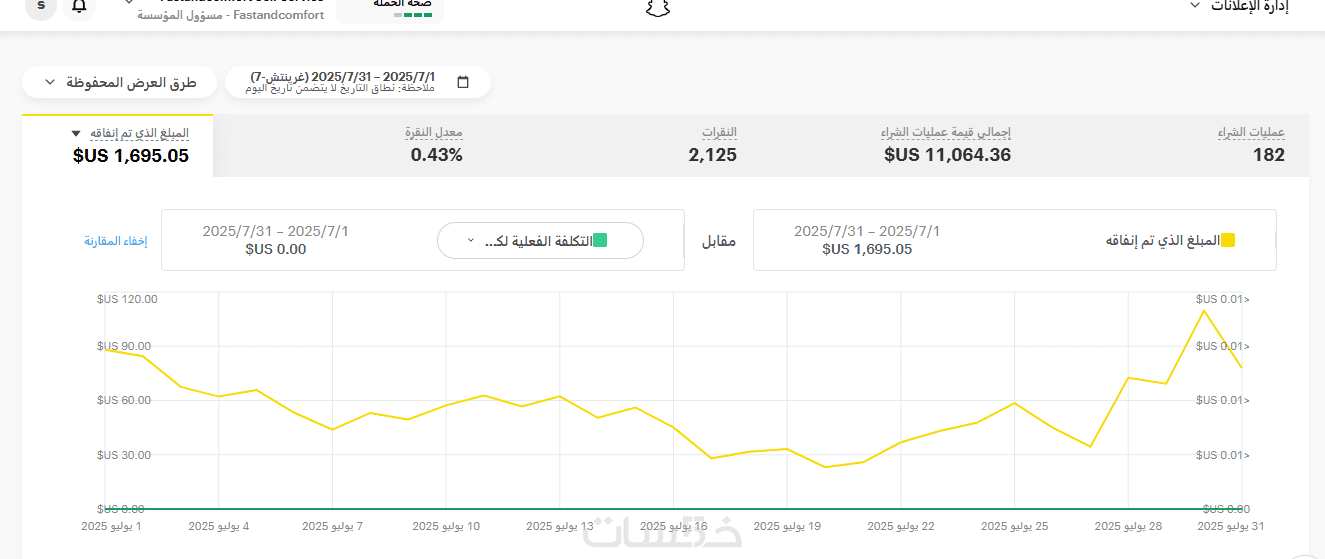Click the yellow spend legend swatch
The width and height of the screenshot is (1325, 559).
tap(1229, 240)
